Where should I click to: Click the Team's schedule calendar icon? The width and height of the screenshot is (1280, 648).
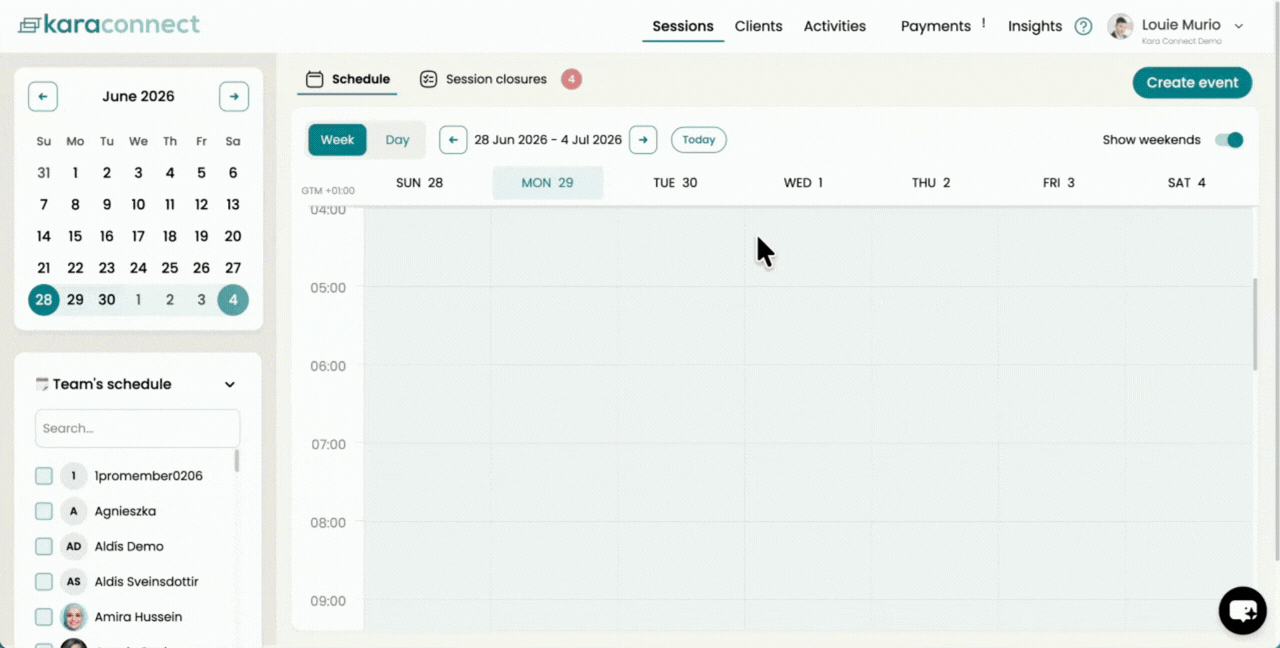[x=42, y=384]
